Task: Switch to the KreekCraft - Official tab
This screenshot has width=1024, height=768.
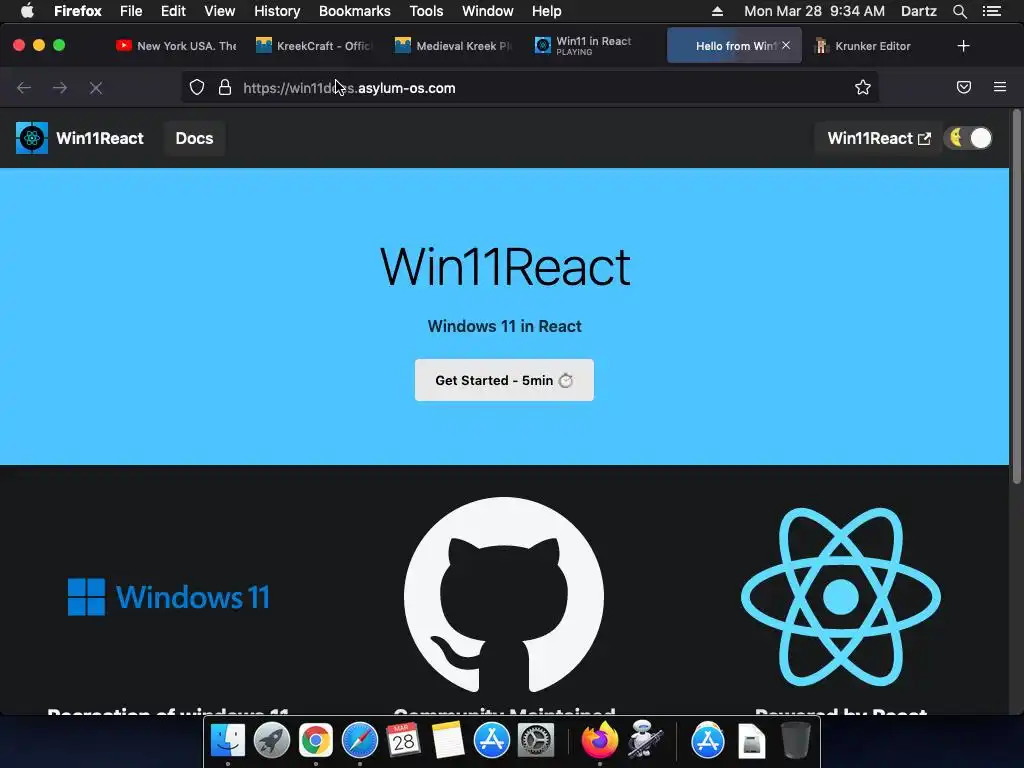Action: pyautogui.click(x=313, y=46)
